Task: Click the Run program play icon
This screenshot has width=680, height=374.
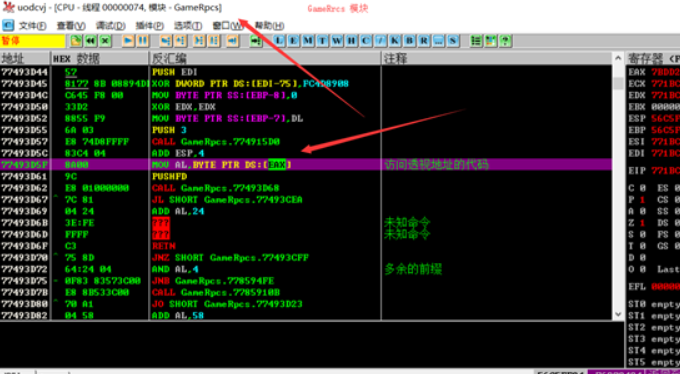Action: 128,41
